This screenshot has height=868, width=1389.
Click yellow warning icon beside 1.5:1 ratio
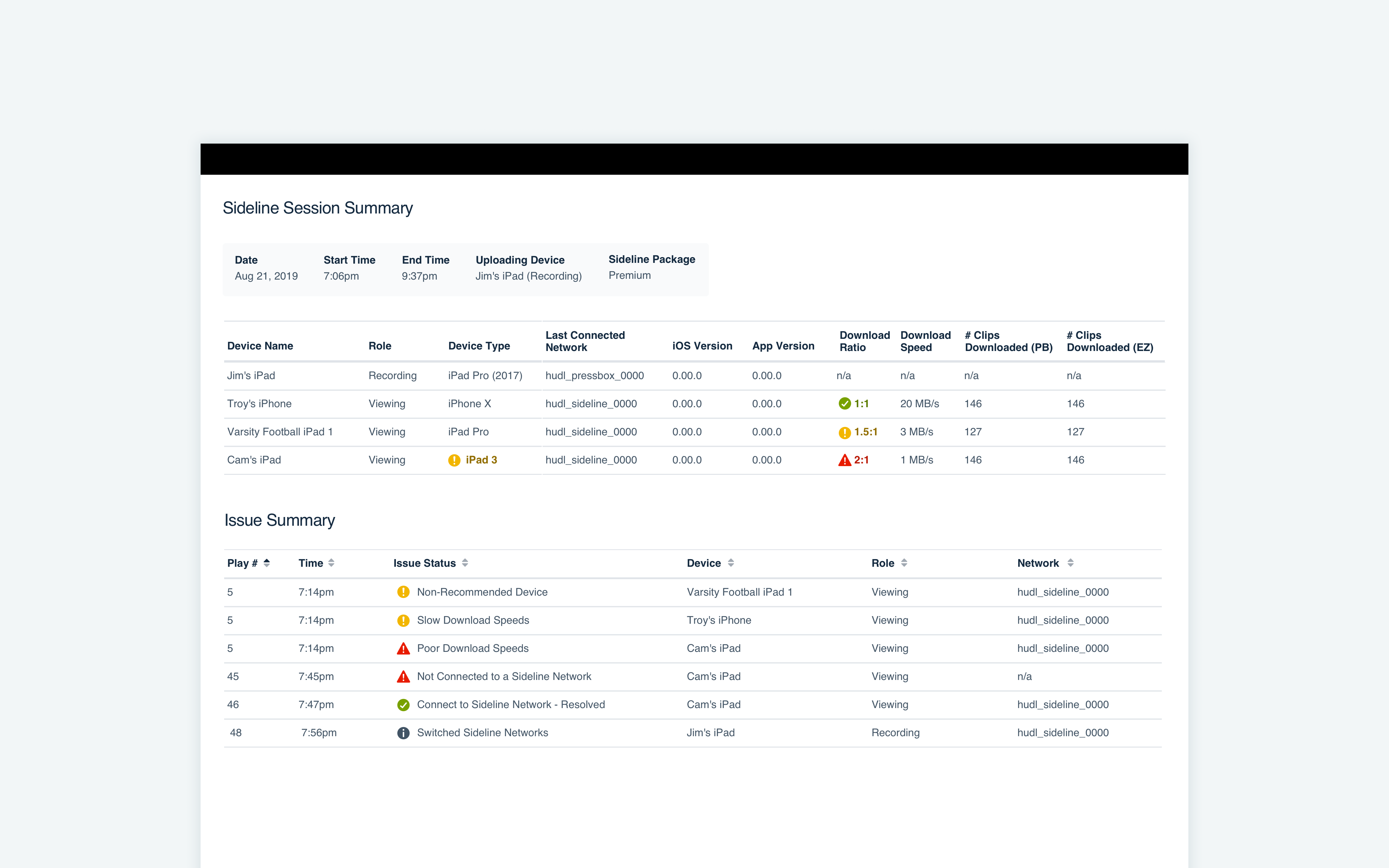point(844,432)
